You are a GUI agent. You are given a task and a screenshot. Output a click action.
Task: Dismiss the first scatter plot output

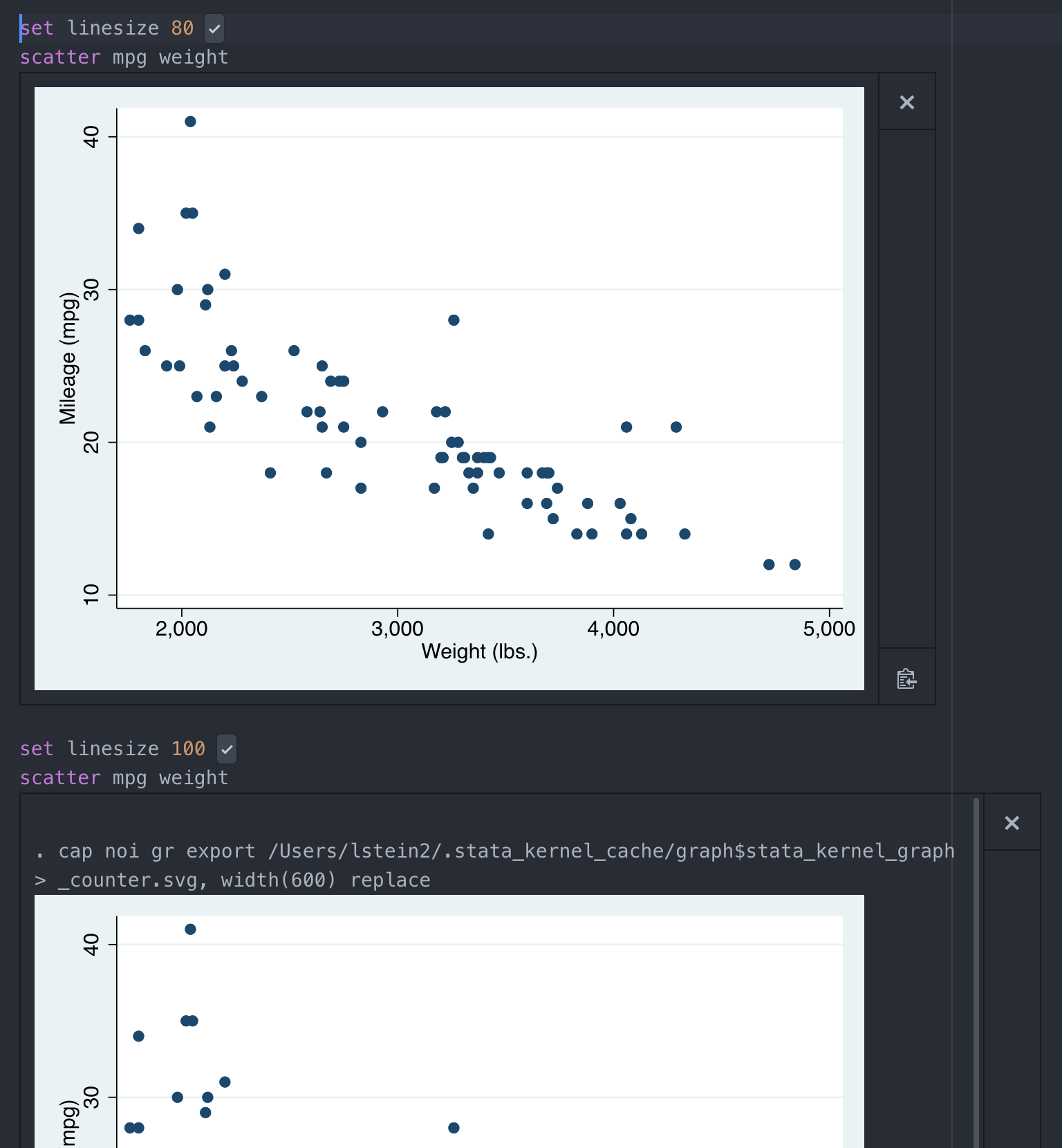(906, 102)
